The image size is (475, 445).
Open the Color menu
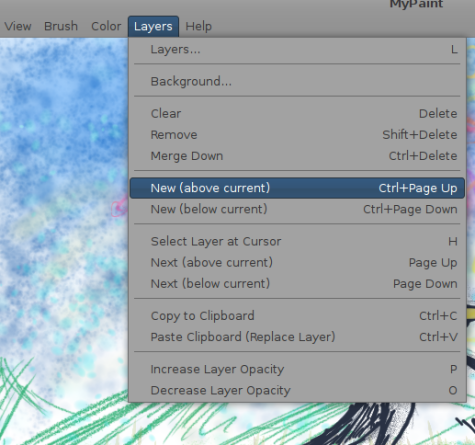[x=106, y=26]
